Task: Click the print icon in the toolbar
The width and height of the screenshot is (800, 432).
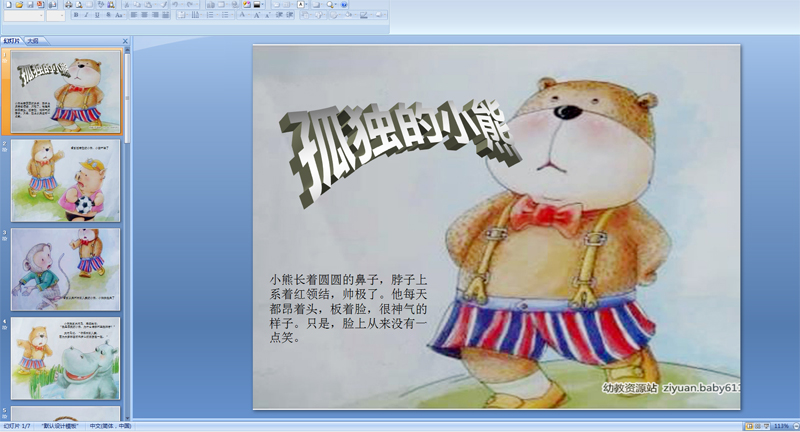Action: [69, 5]
